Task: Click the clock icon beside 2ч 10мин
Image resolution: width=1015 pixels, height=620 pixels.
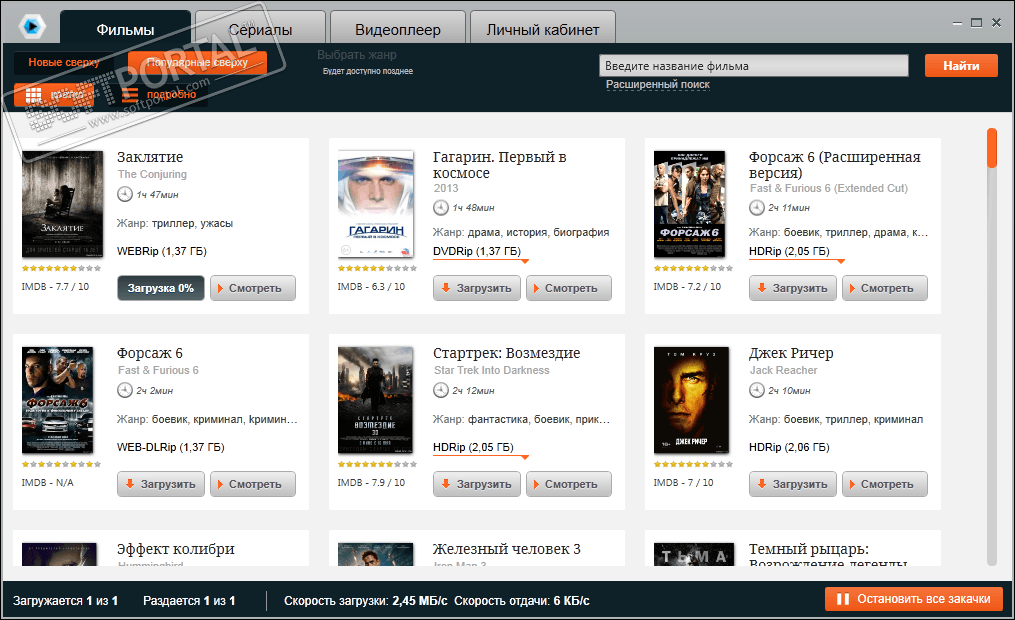Action: coord(757,390)
